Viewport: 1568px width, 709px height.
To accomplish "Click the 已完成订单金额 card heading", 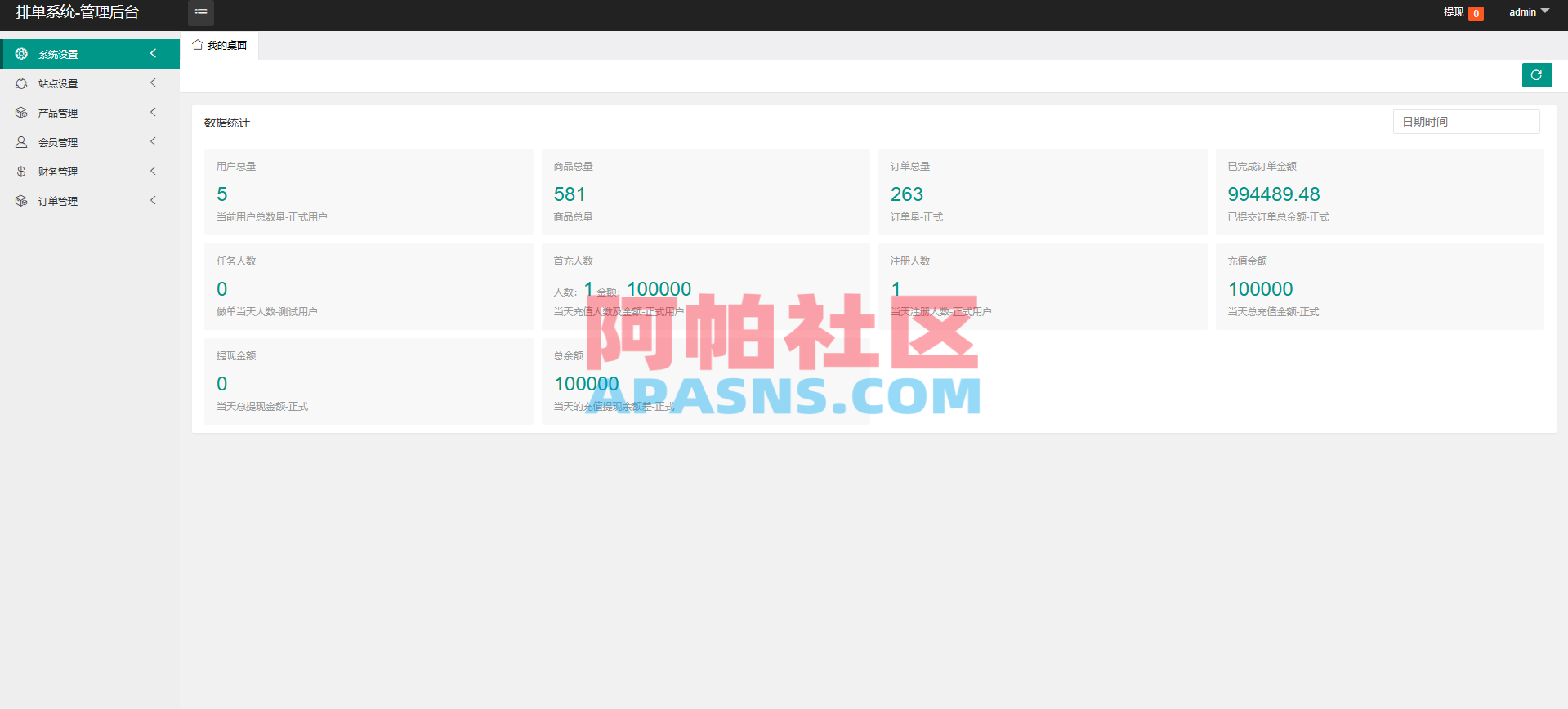I will tap(1262, 167).
